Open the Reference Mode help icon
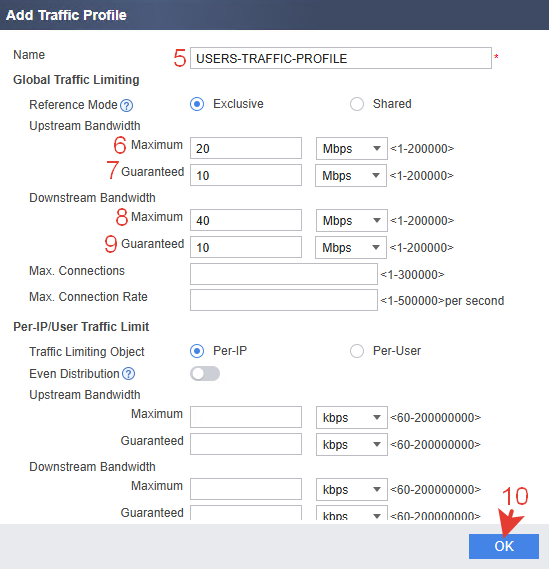Viewport: 549px width, 569px height. click(126, 106)
